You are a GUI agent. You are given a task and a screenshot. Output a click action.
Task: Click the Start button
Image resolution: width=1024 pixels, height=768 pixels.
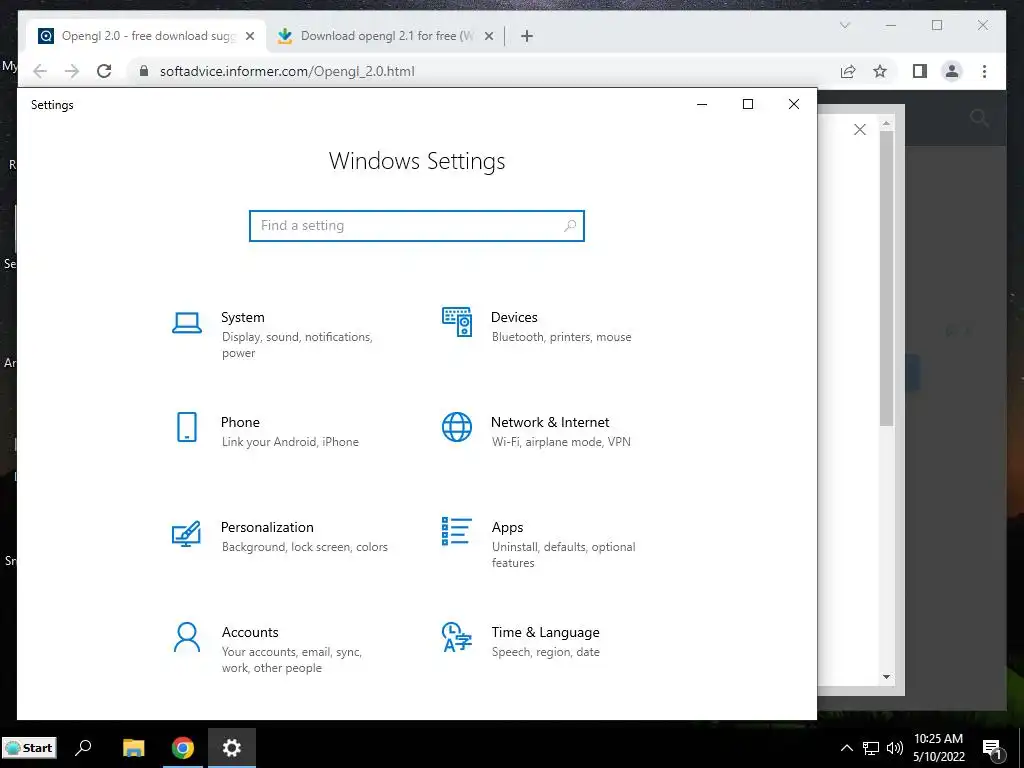(x=29, y=748)
